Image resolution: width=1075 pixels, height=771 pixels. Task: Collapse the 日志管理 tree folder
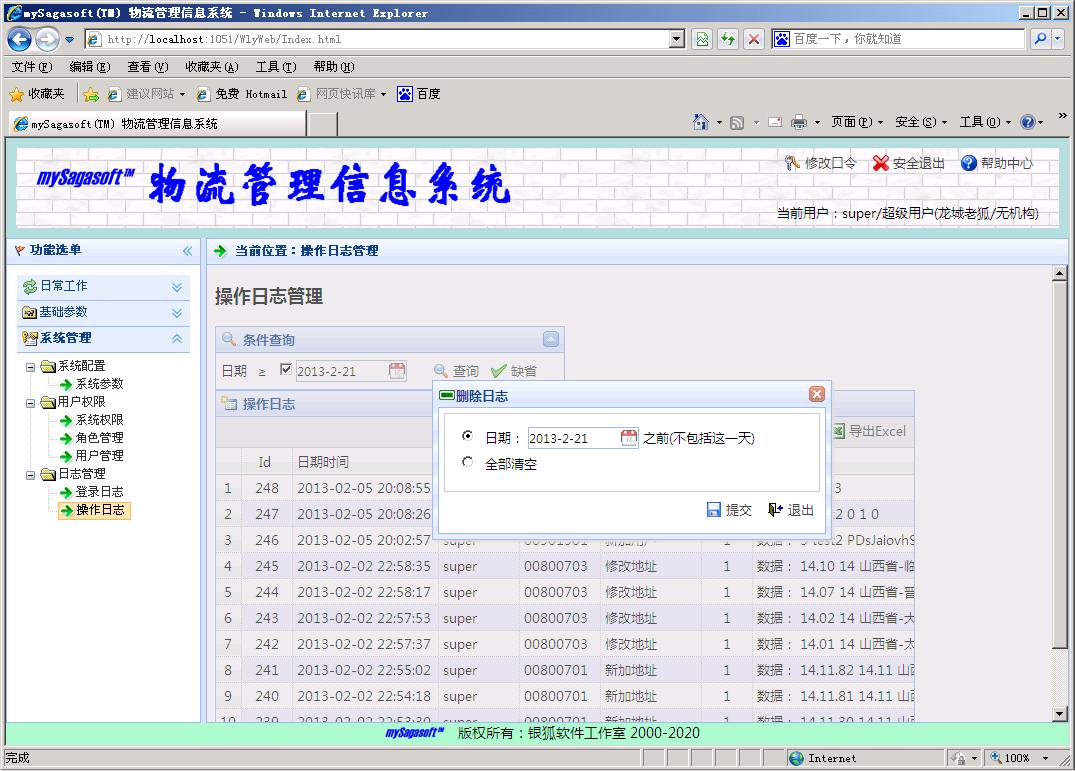coord(30,475)
